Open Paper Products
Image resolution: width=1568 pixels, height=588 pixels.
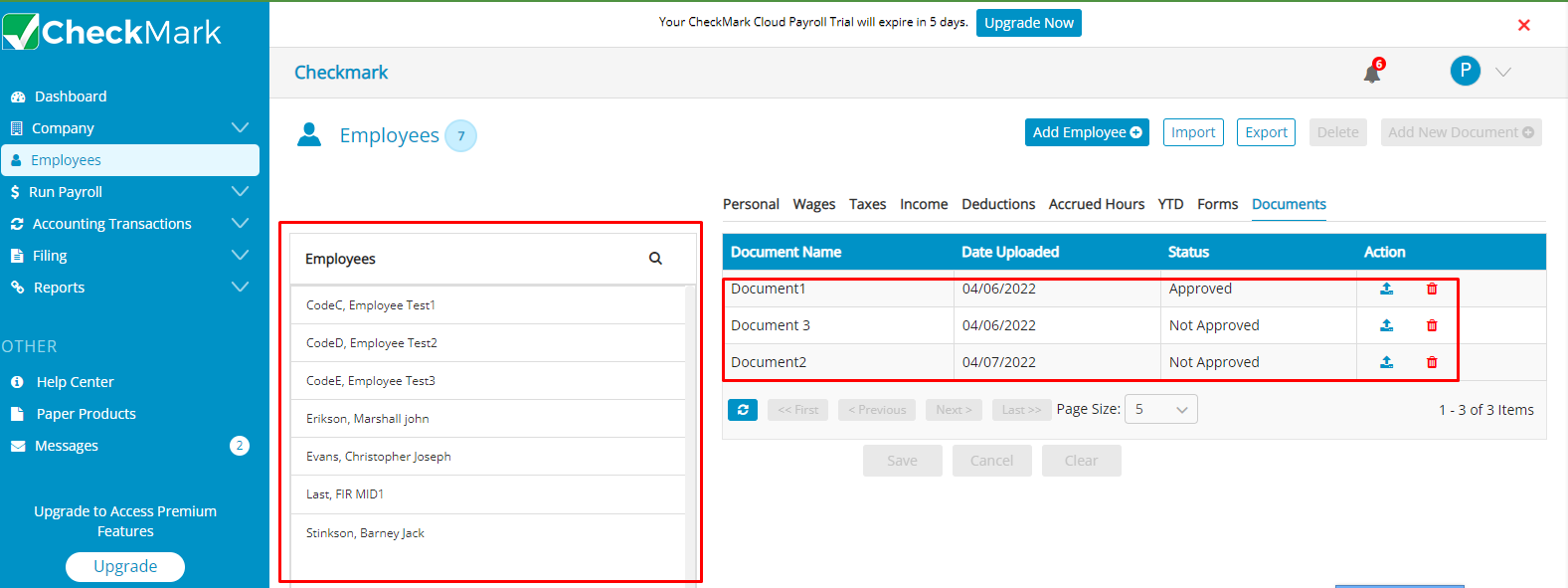pos(87,414)
